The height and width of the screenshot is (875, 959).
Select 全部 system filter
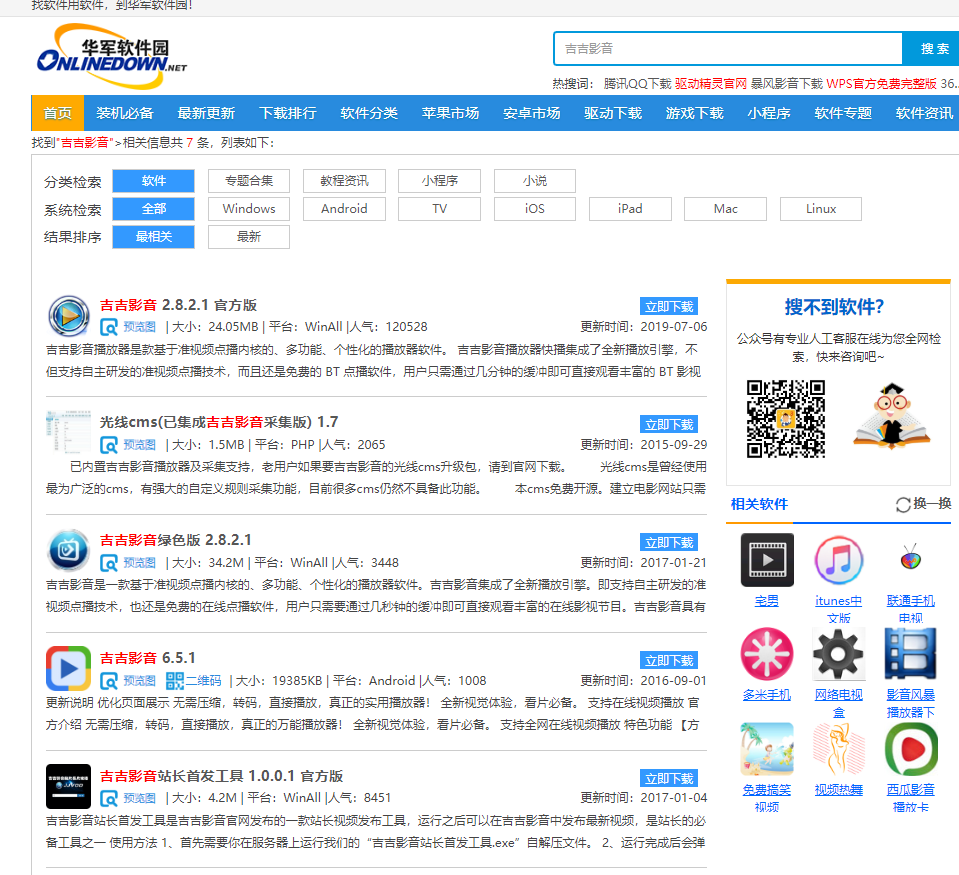point(154,209)
